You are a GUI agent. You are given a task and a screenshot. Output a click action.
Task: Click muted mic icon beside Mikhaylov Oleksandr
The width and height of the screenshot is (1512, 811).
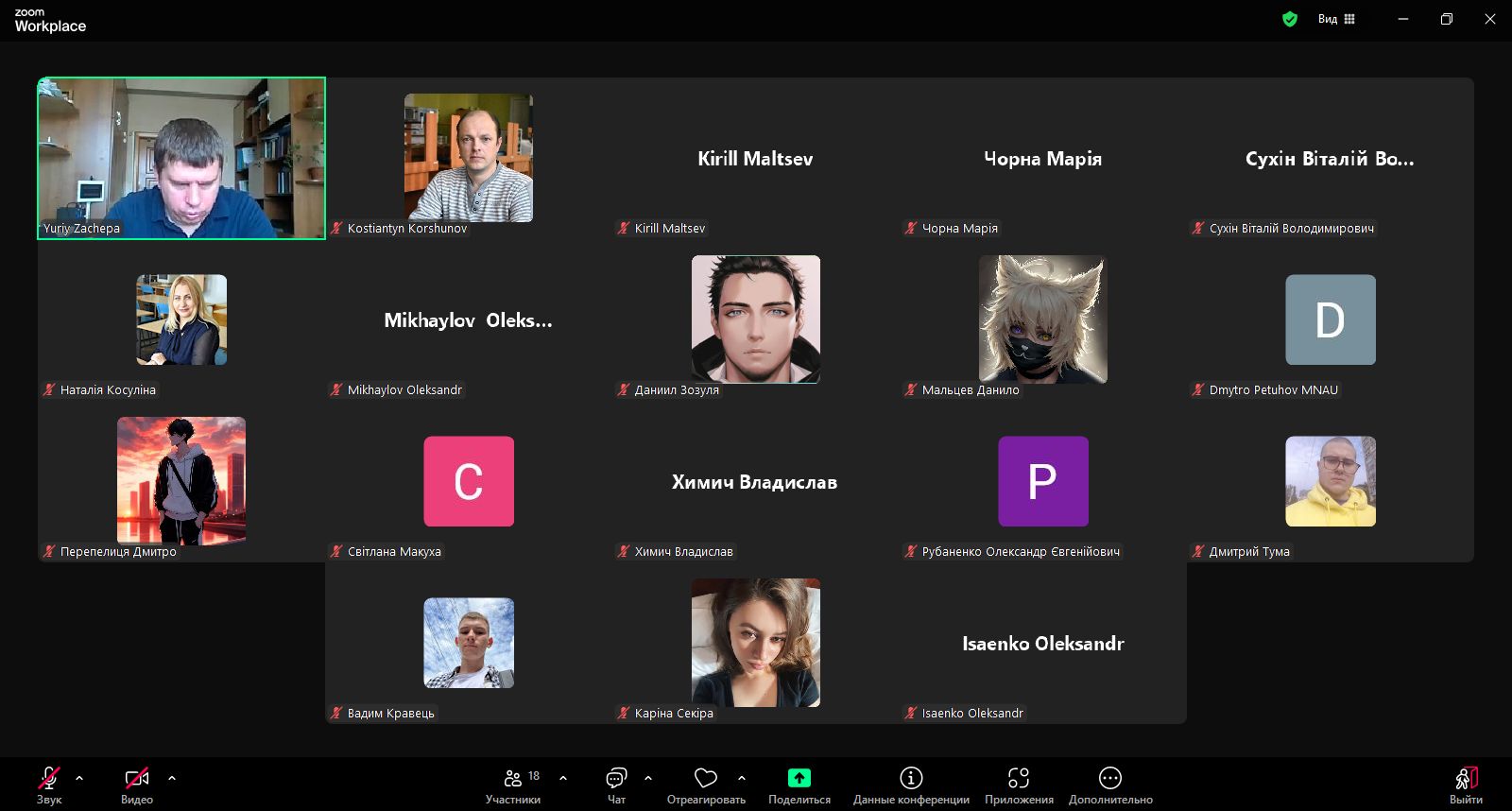[336, 389]
